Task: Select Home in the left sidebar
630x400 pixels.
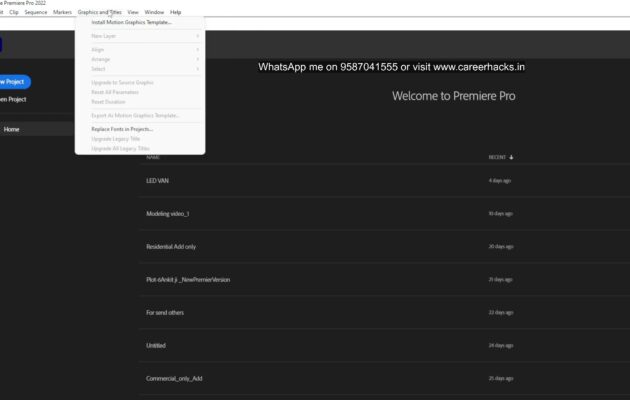Action: pos(12,129)
